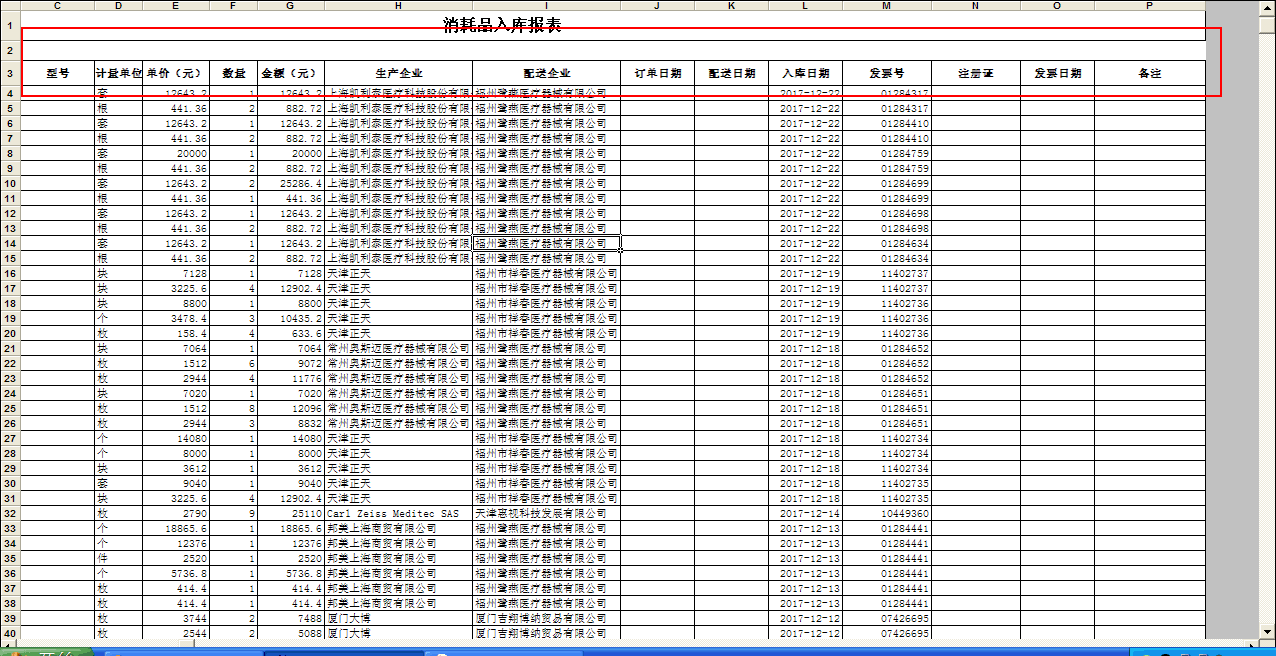Select column D header

tap(118, 6)
